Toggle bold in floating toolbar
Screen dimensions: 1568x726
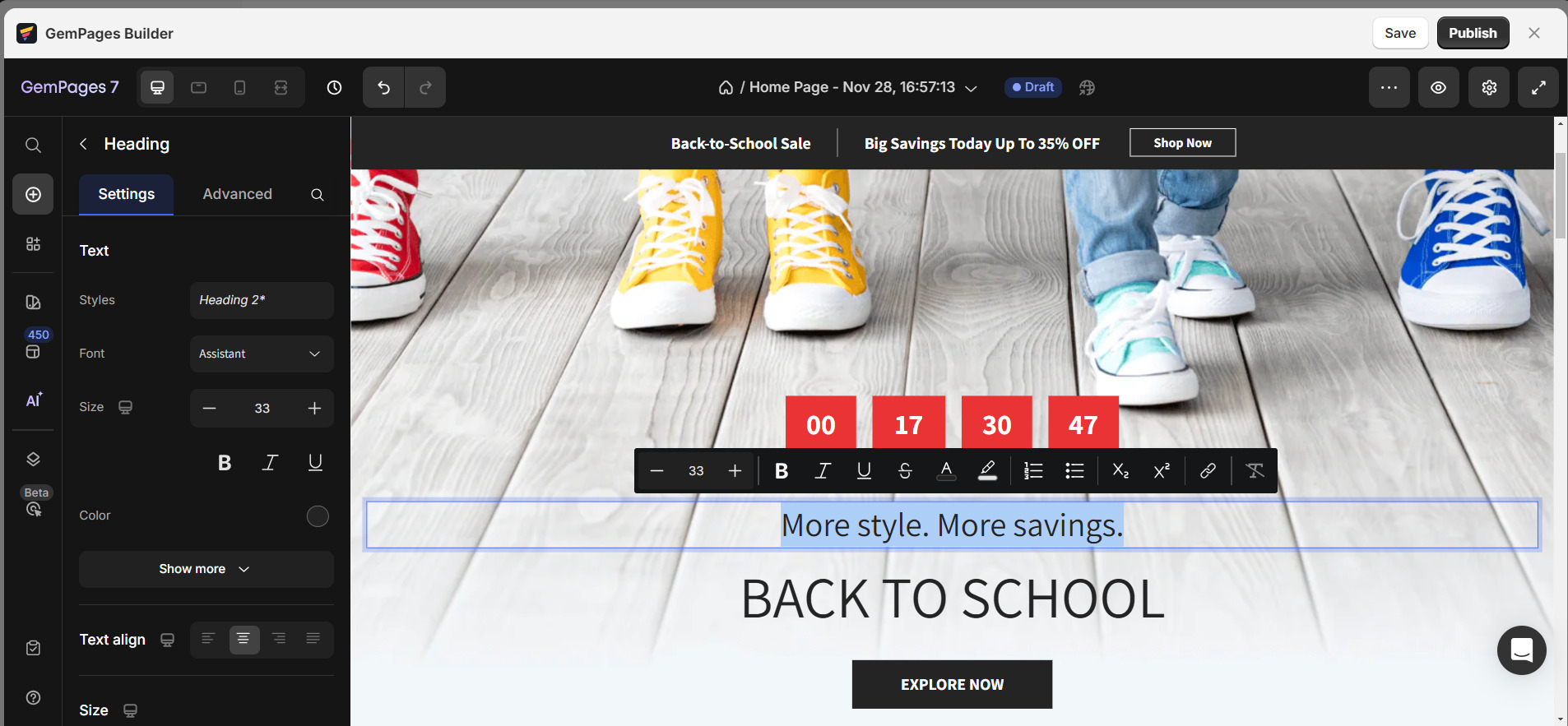coord(782,470)
